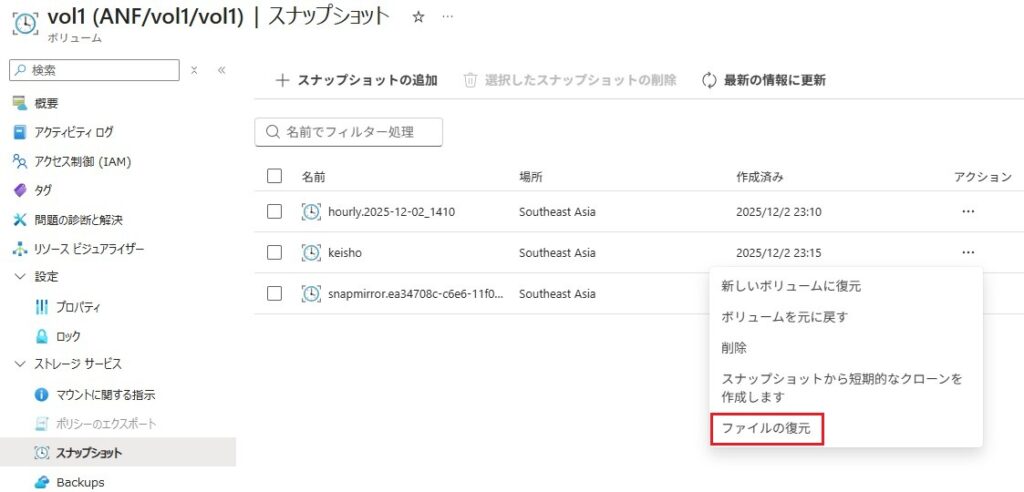1024x492 pixels.
Task: Open アクセス制御 (IAM) page
Action: pos(82,161)
